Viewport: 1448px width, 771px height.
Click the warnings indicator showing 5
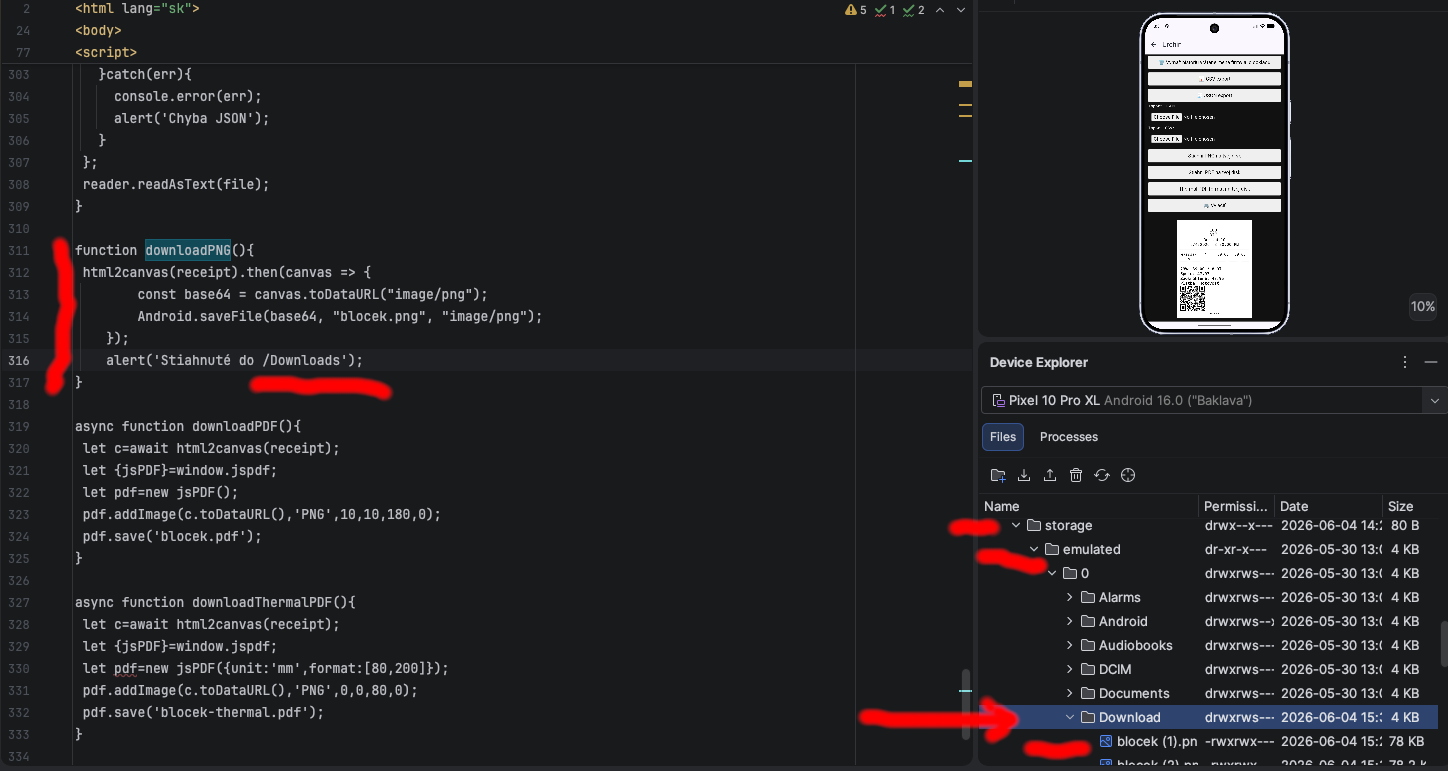pyautogui.click(x=856, y=10)
